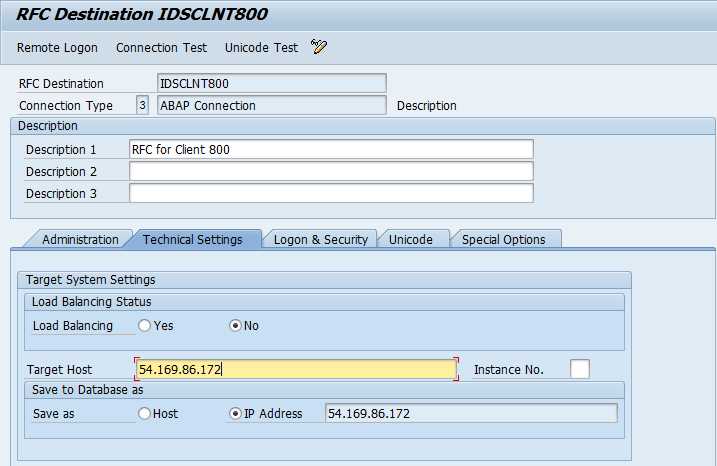Run the Connection Test
The width and height of the screenshot is (717, 466).
[x=161, y=48]
